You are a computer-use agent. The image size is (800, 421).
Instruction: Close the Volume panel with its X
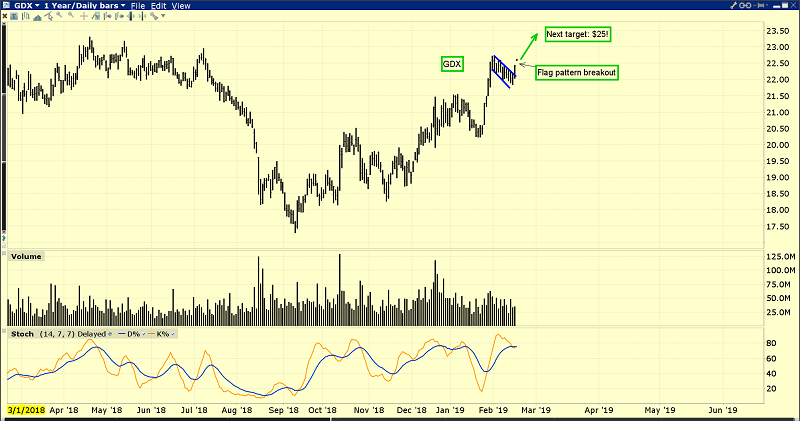point(4,253)
